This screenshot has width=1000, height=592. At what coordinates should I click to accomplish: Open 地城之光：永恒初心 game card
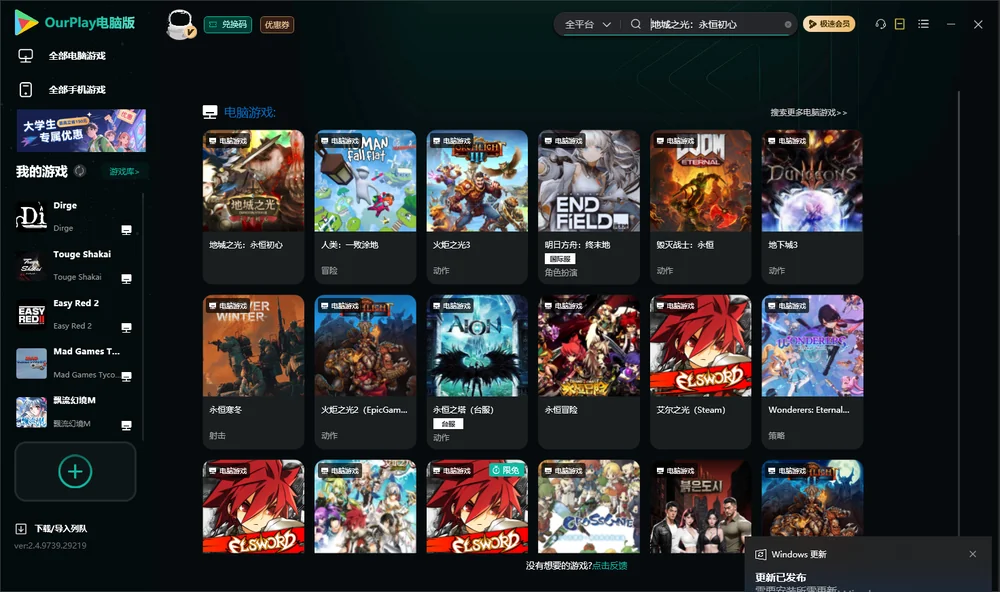[253, 206]
